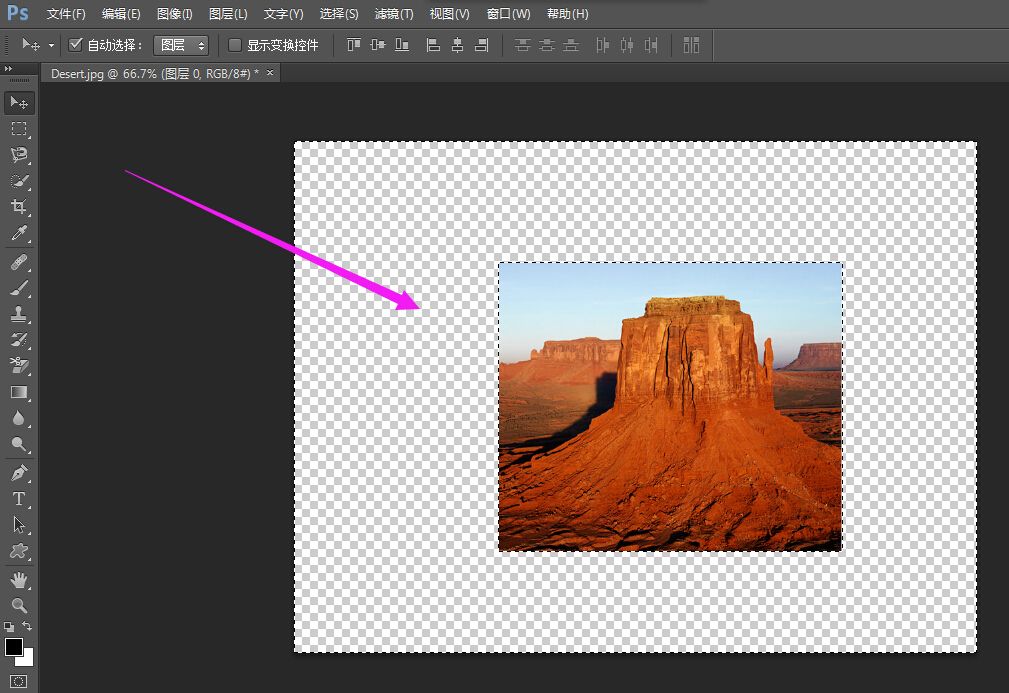The height and width of the screenshot is (693, 1009).
Task: Open the Move tool preset picker arrow
Action: [51, 46]
